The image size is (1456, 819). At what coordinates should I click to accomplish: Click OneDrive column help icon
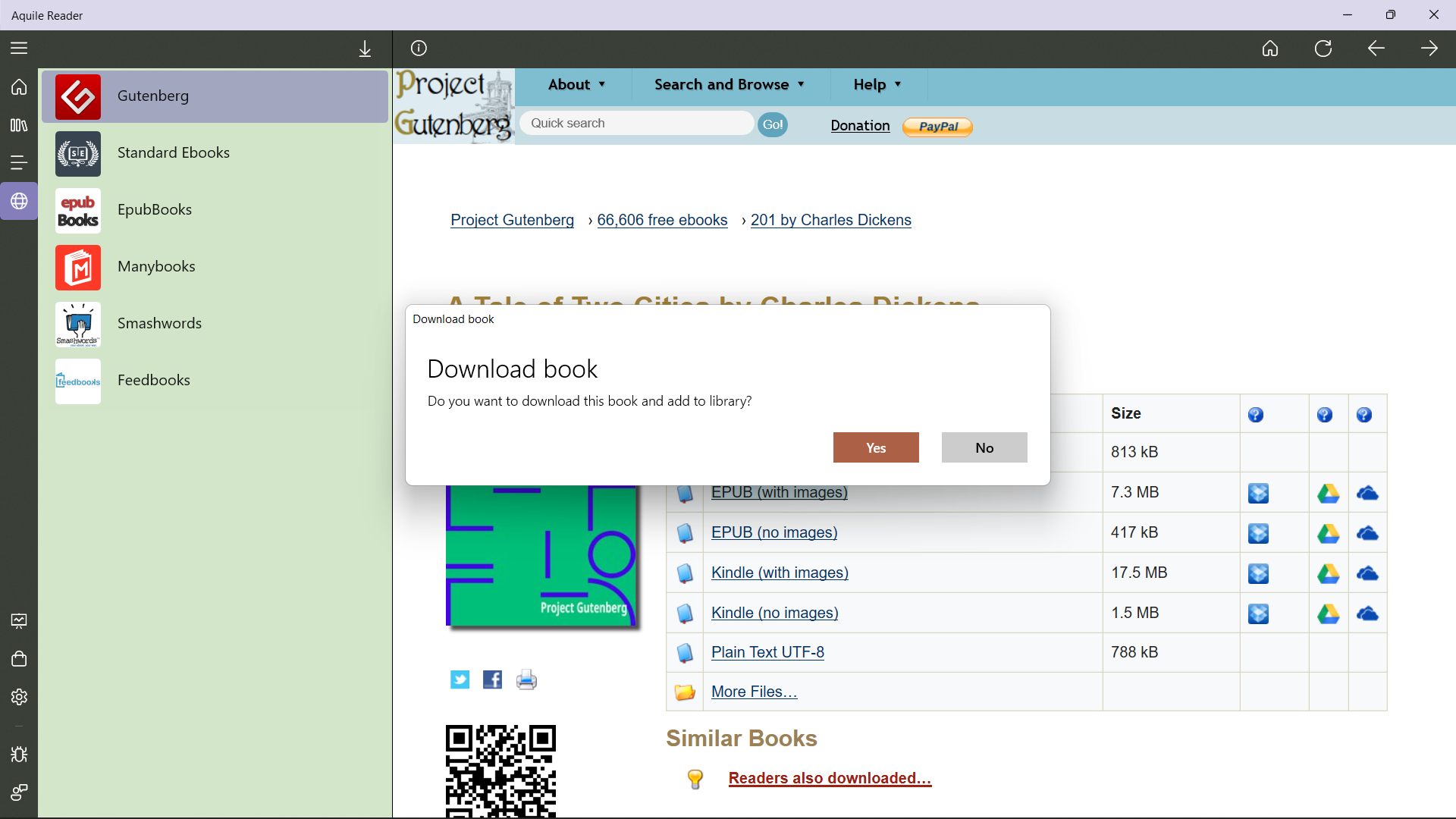tap(1364, 415)
